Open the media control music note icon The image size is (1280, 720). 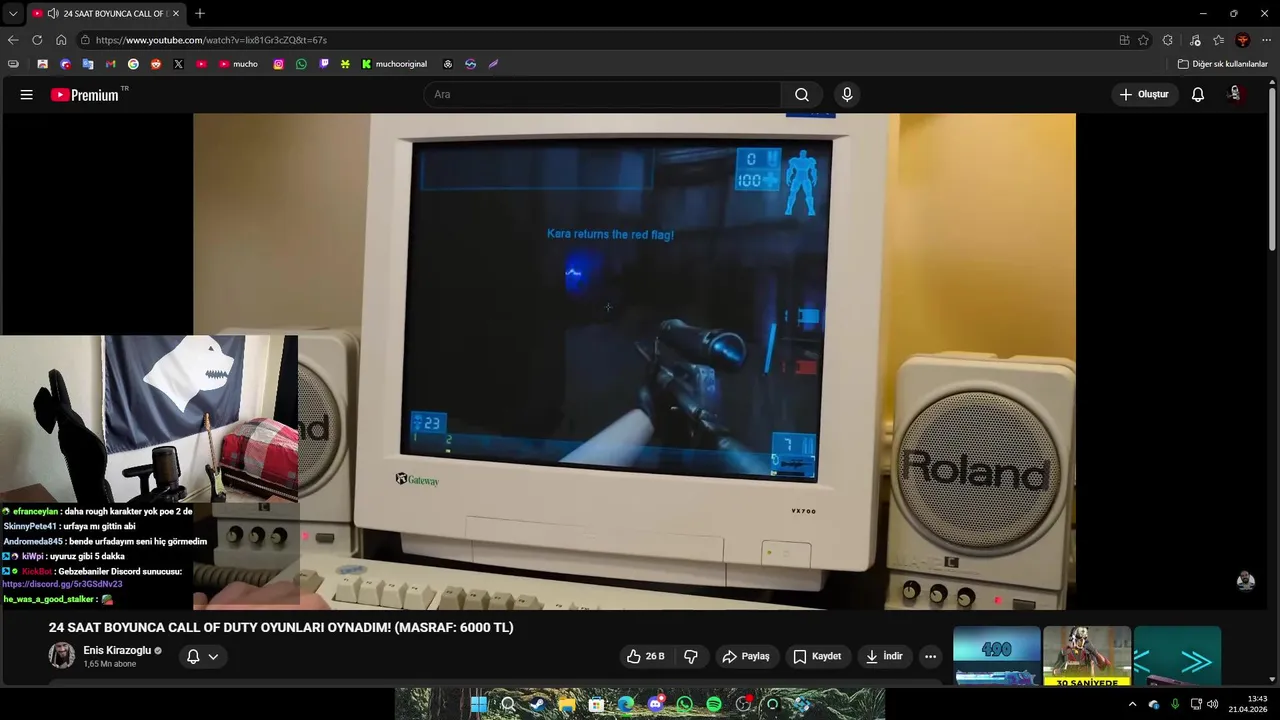(1195, 40)
